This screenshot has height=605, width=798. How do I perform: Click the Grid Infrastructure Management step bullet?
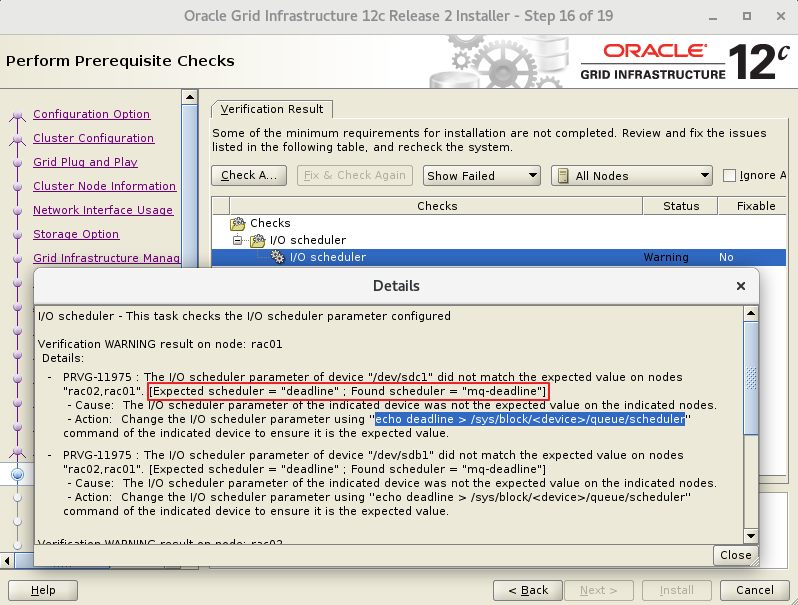[x=17, y=258]
